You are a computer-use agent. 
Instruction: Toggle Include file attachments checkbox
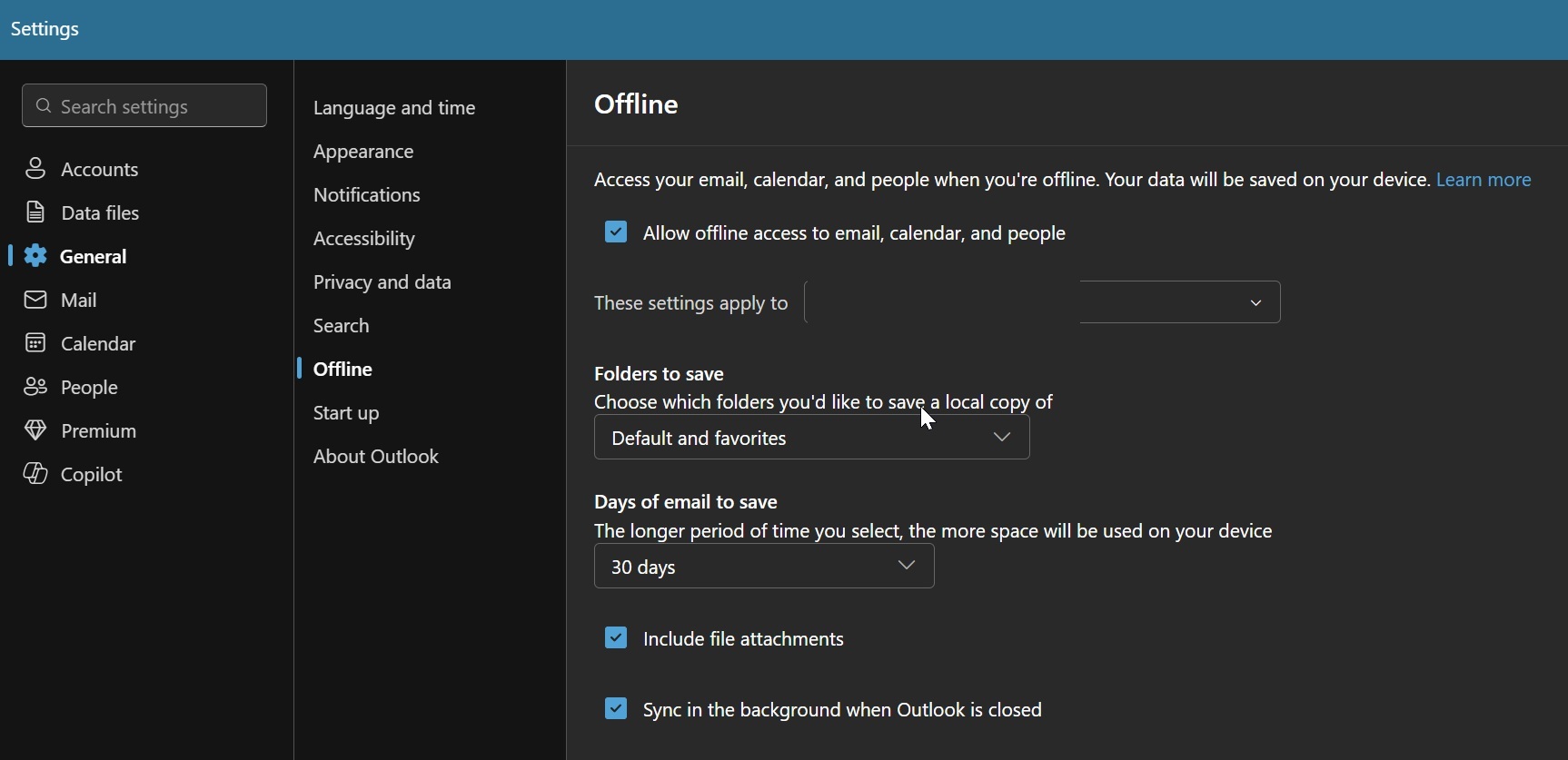click(616, 638)
